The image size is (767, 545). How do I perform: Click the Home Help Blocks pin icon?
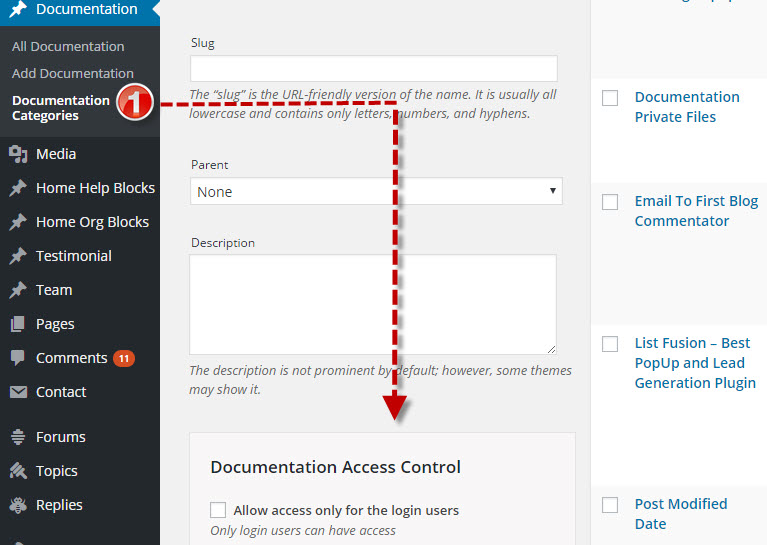(x=18, y=188)
